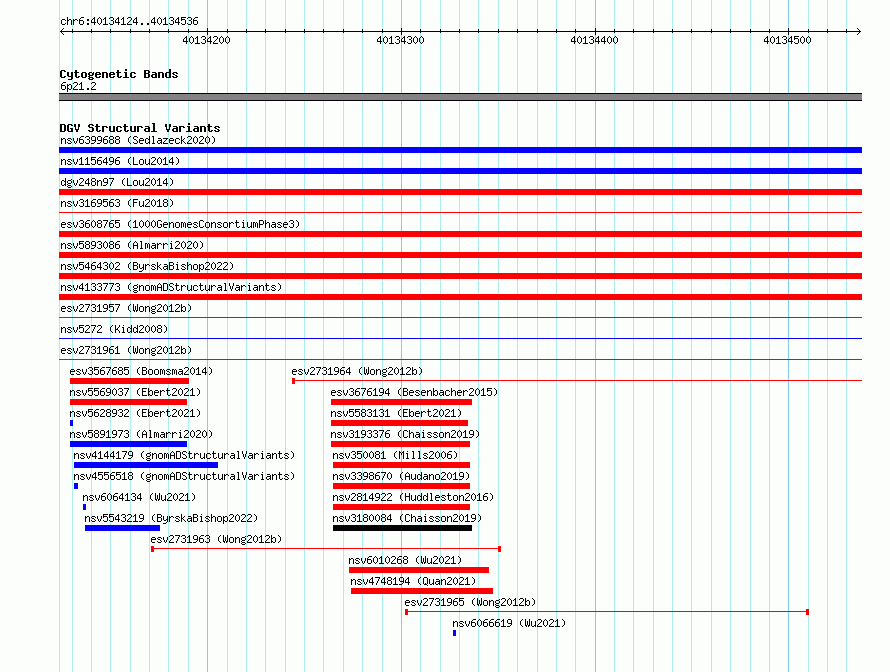This screenshot has width=890, height=672.
Task: Select the nsv5272 (Kidd2008) label
Action: [x=114, y=329]
